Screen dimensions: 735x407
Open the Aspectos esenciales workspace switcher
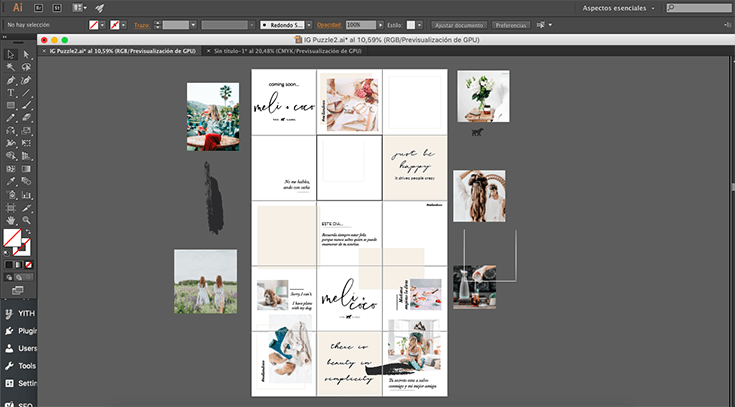(x=619, y=8)
